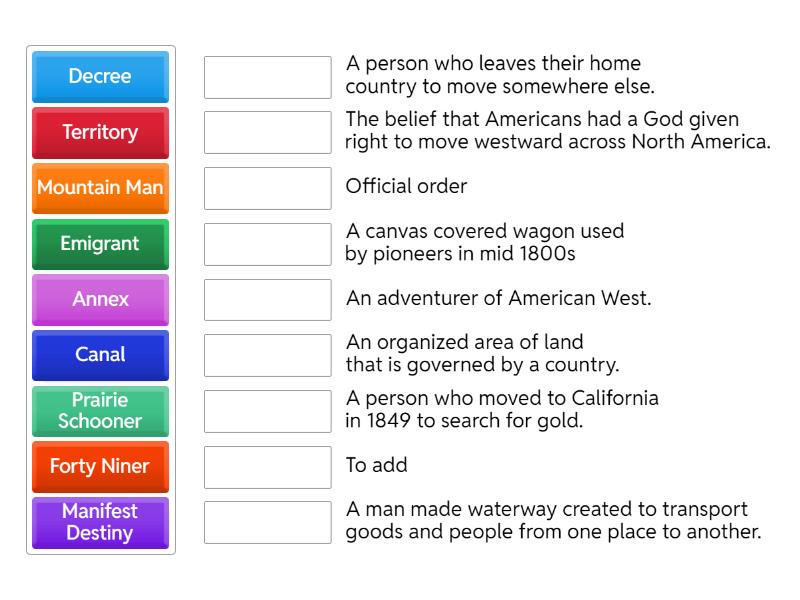Select the Emigrant word tile

pyautogui.click(x=100, y=244)
